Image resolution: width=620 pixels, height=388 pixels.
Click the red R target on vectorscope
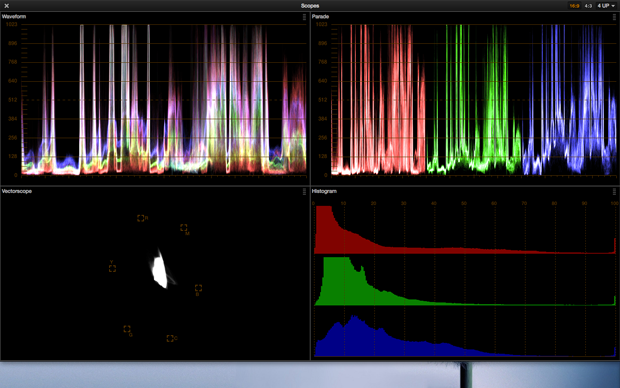coord(140,218)
